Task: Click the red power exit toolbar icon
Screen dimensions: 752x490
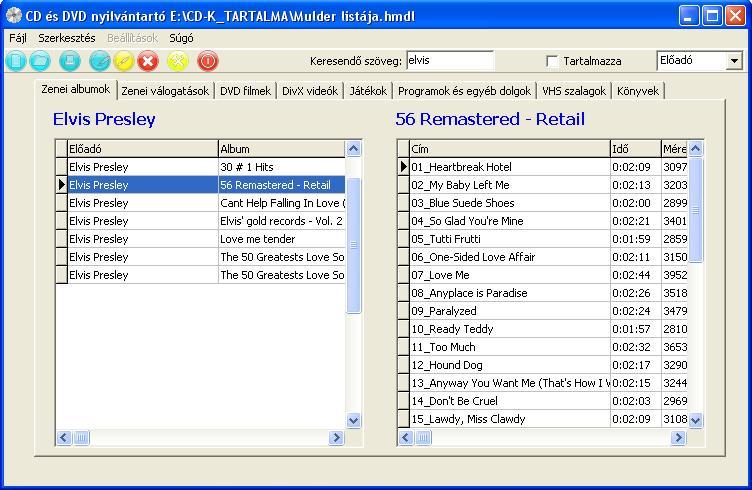Action: pyautogui.click(x=208, y=61)
